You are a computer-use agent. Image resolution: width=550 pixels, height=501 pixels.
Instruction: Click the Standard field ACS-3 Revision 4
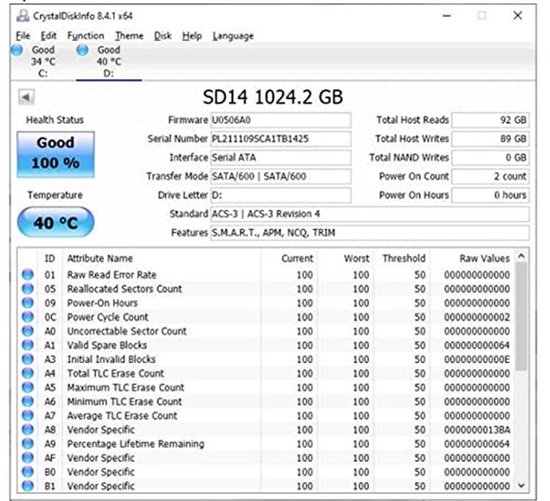370,214
